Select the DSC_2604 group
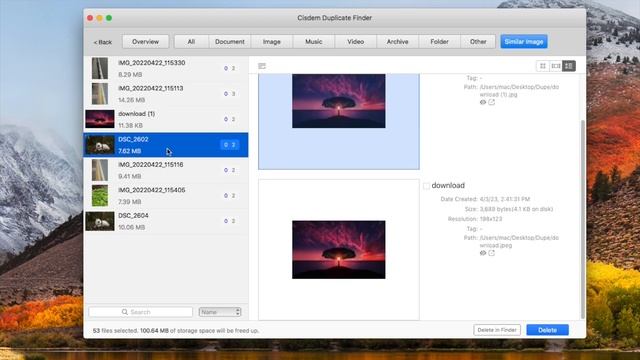 point(166,221)
